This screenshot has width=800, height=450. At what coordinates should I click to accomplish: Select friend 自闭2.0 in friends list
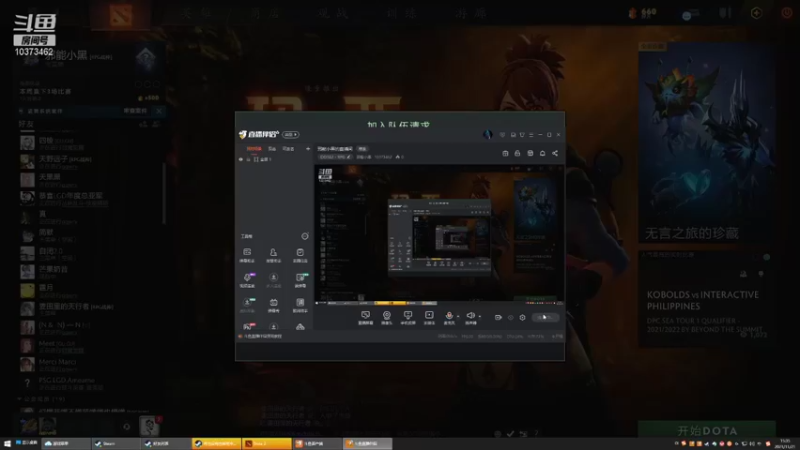click(91, 254)
